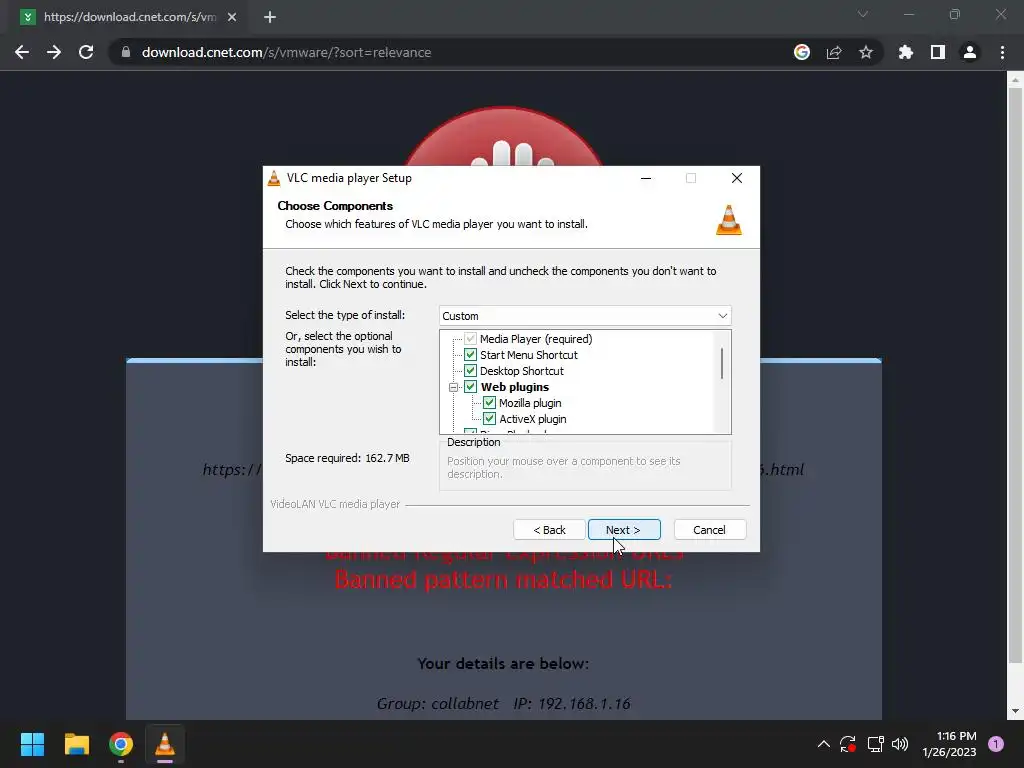Select the Web plugins label in the tree

(x=515, y=387)
